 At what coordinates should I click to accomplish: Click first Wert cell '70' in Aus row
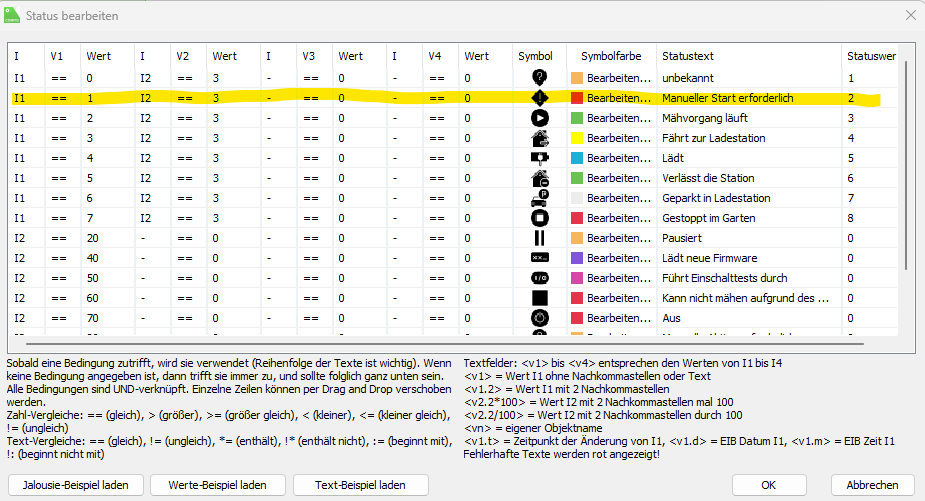[93, 318]
